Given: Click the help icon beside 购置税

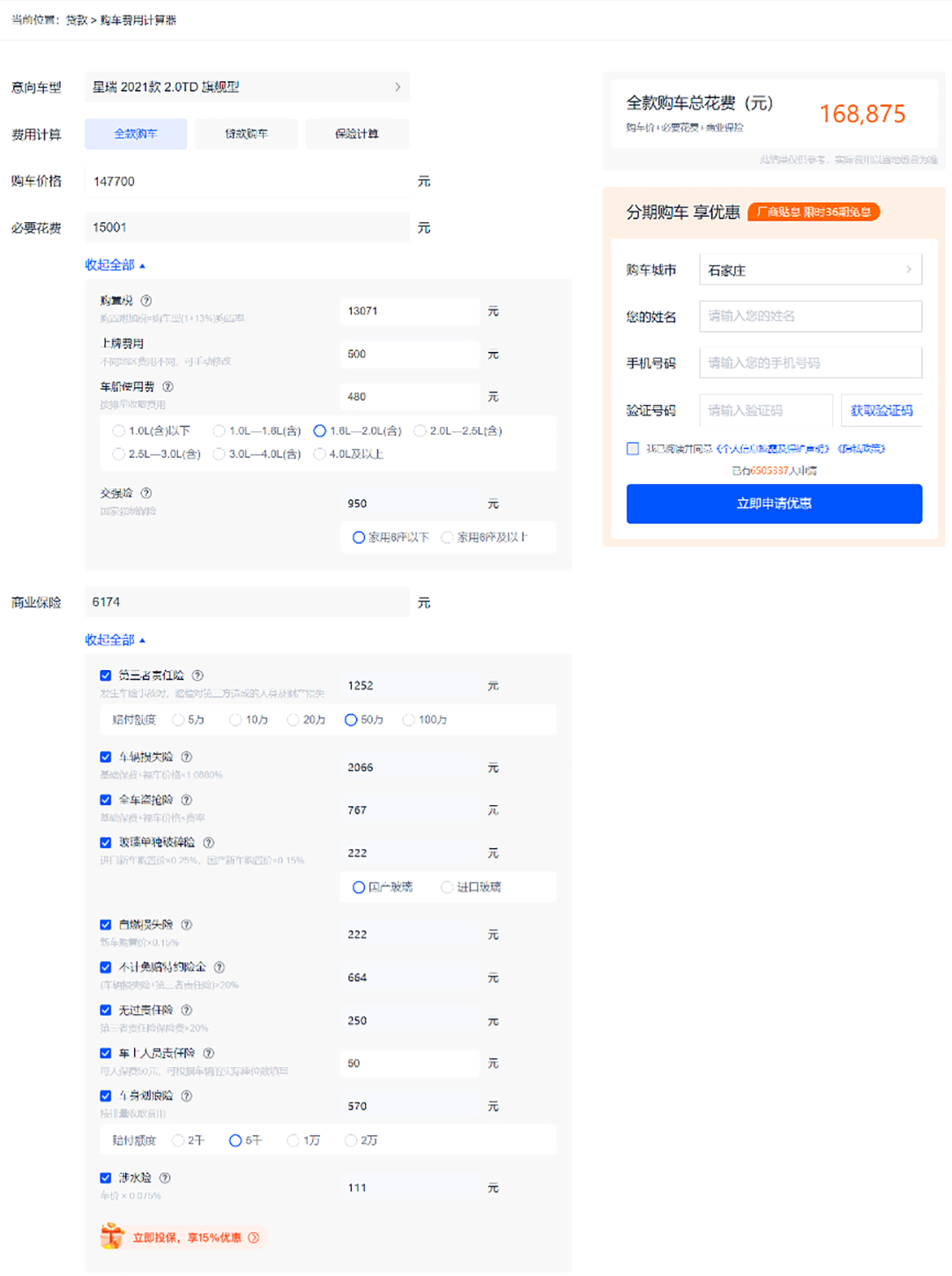Looking at the screenshot, I should pos(146,301).
